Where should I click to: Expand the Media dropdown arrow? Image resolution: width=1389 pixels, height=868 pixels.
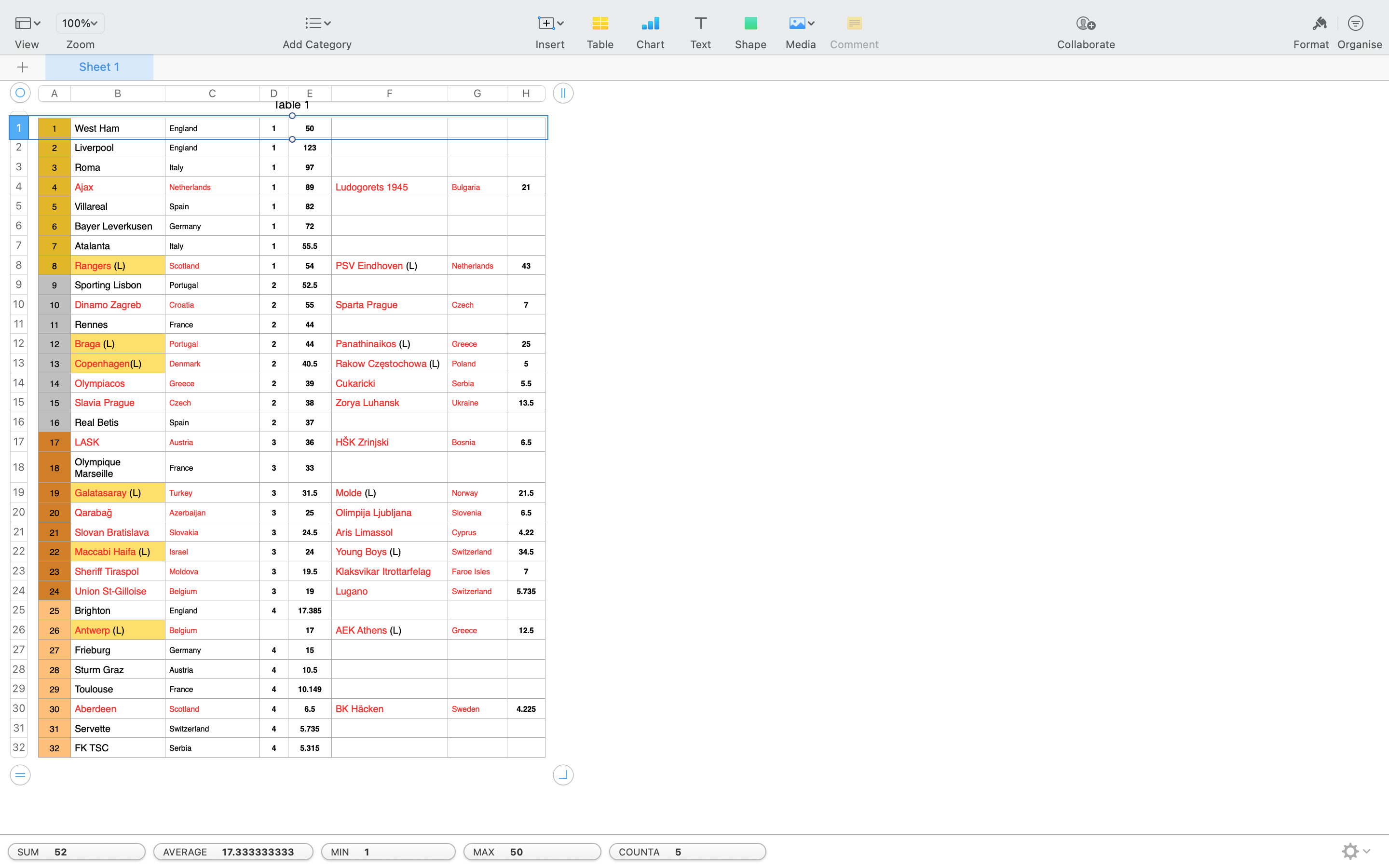(811, 24)
